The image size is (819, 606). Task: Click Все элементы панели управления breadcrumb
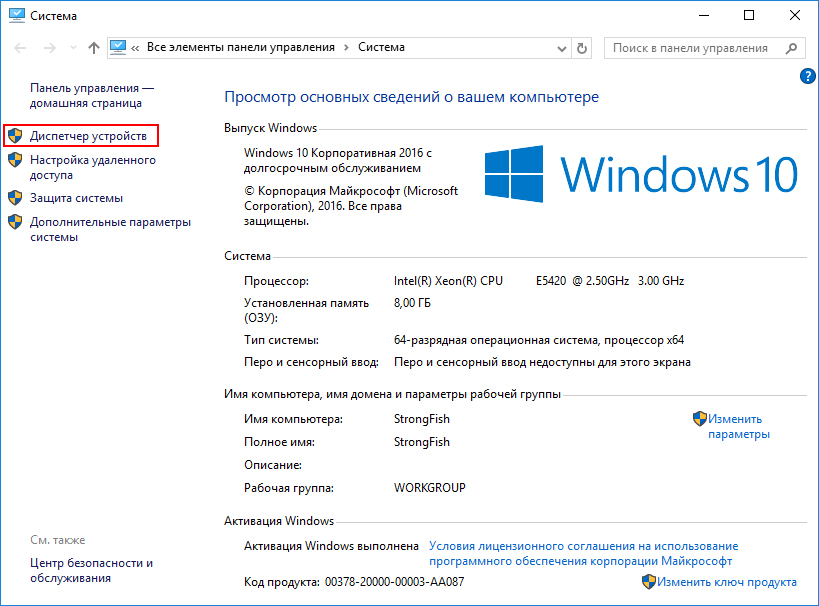(x=241, y=48)
